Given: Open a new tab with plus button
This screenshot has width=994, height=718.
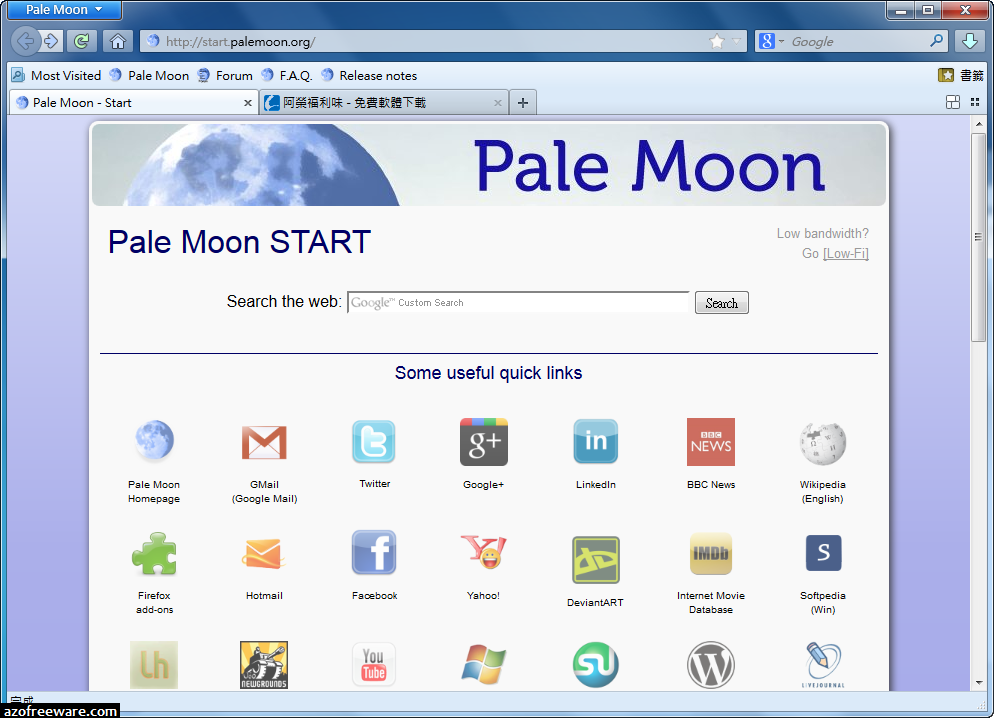Looking at the screenshot, I should click(523, 103).
